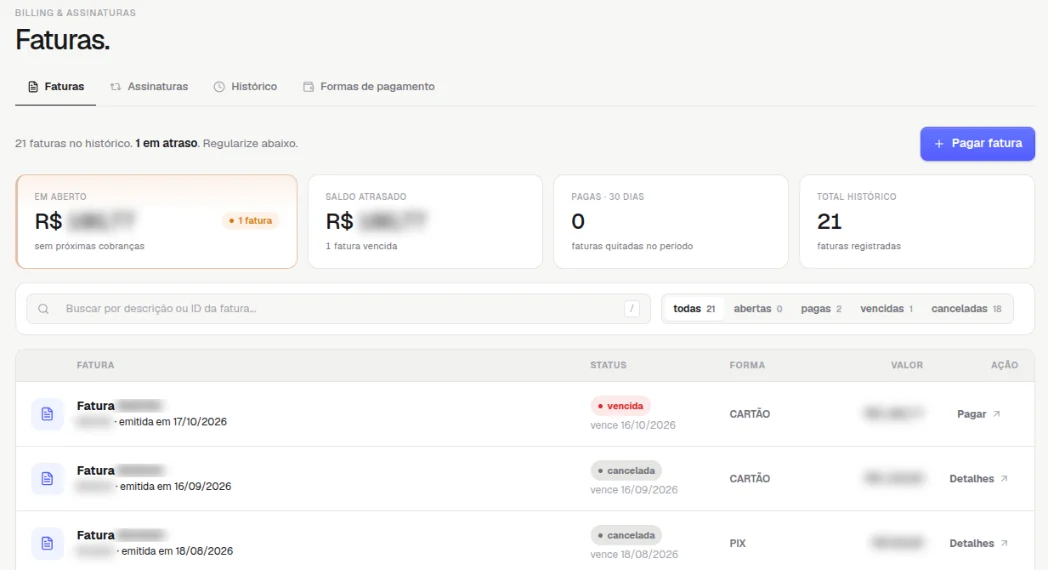Click the arrow icon next to Pagar
1048x570 pixels.
click(997, 414)
